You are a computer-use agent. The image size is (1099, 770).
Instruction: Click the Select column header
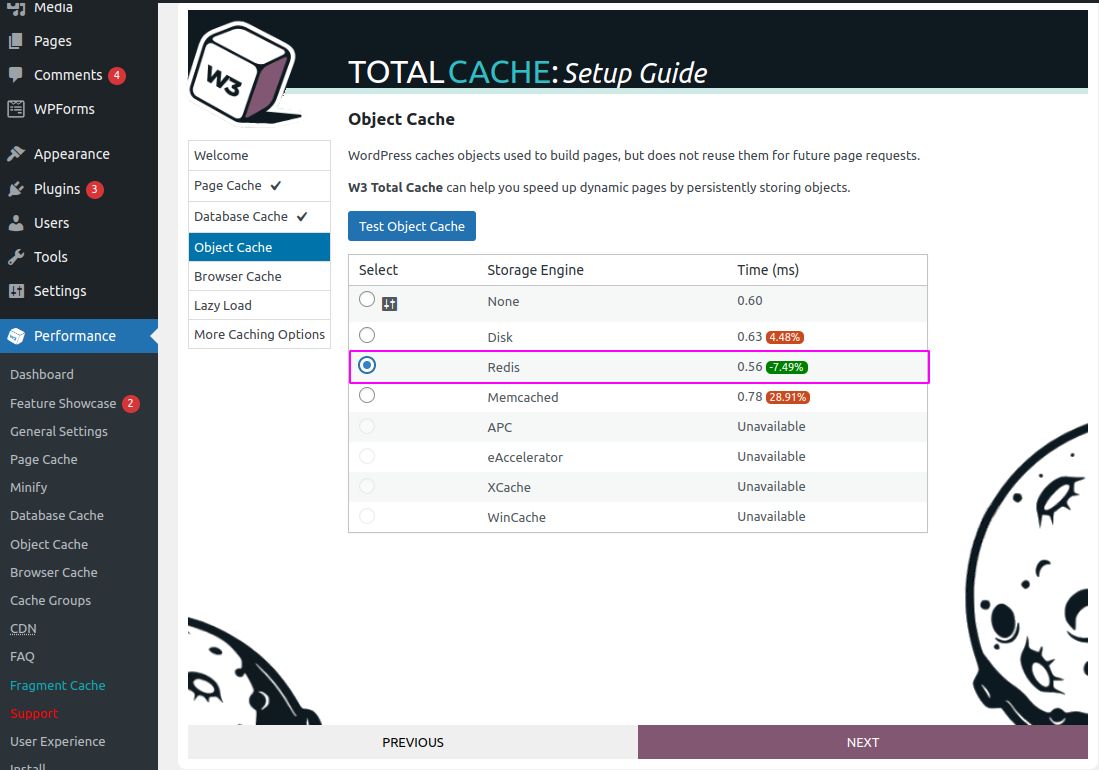378,270
